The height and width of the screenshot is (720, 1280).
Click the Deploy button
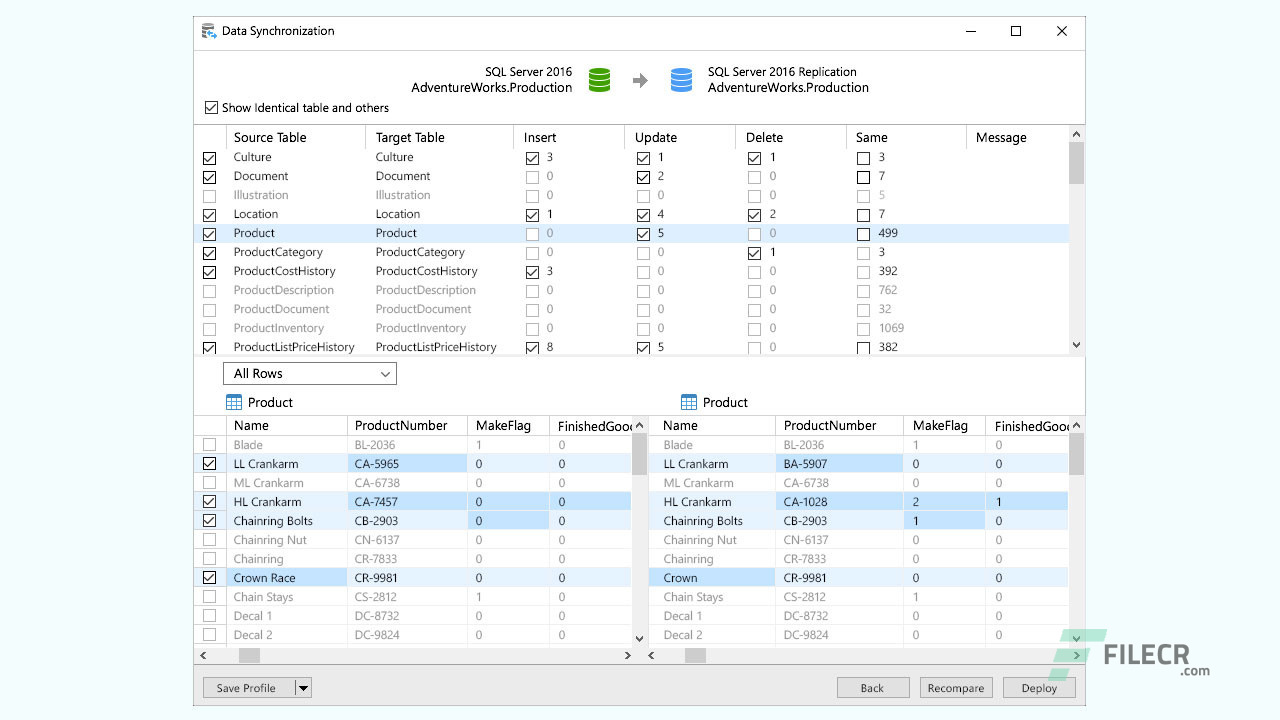(1039, 688)
